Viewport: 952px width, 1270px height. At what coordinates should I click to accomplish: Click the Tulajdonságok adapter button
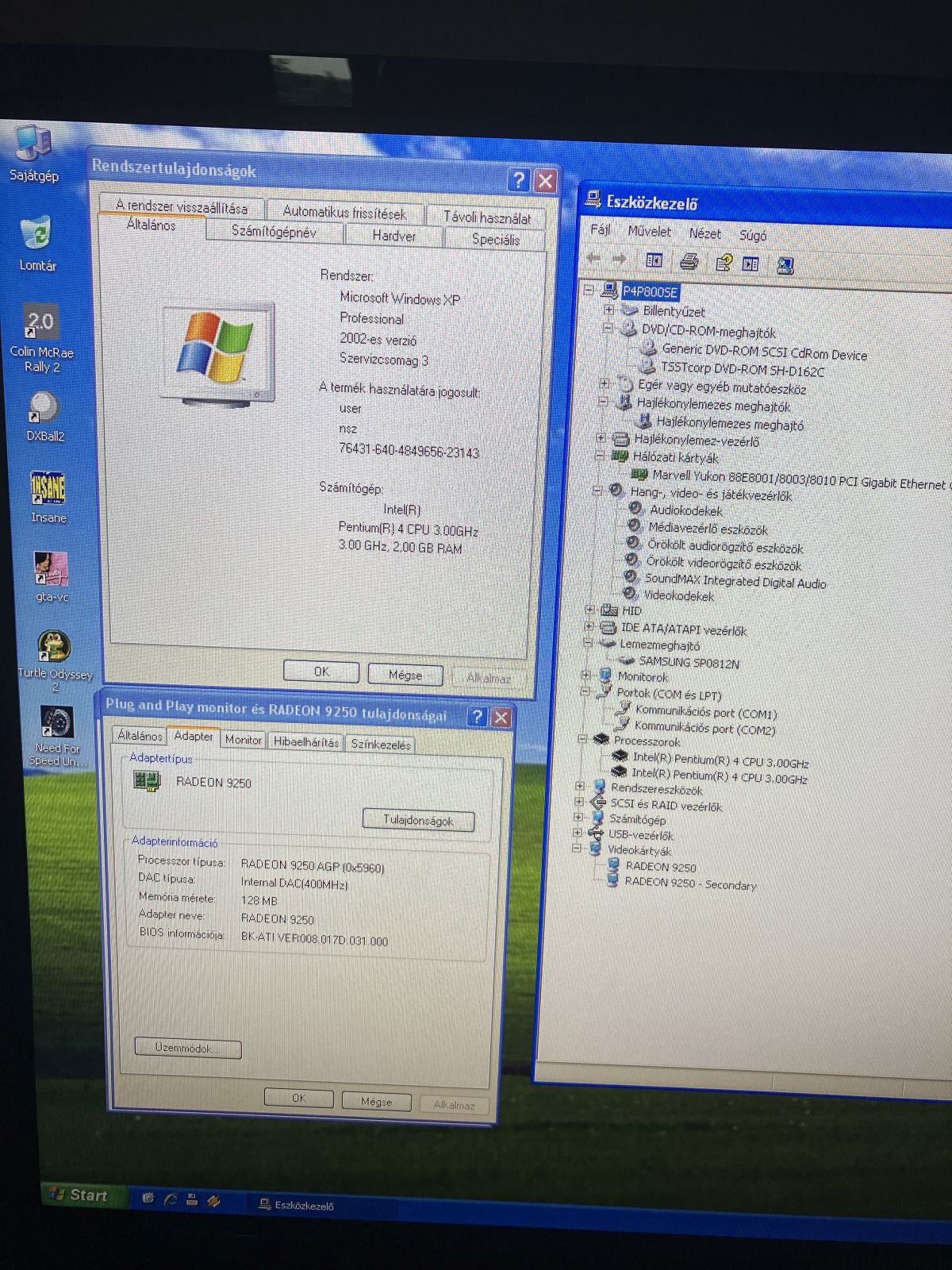418,821
